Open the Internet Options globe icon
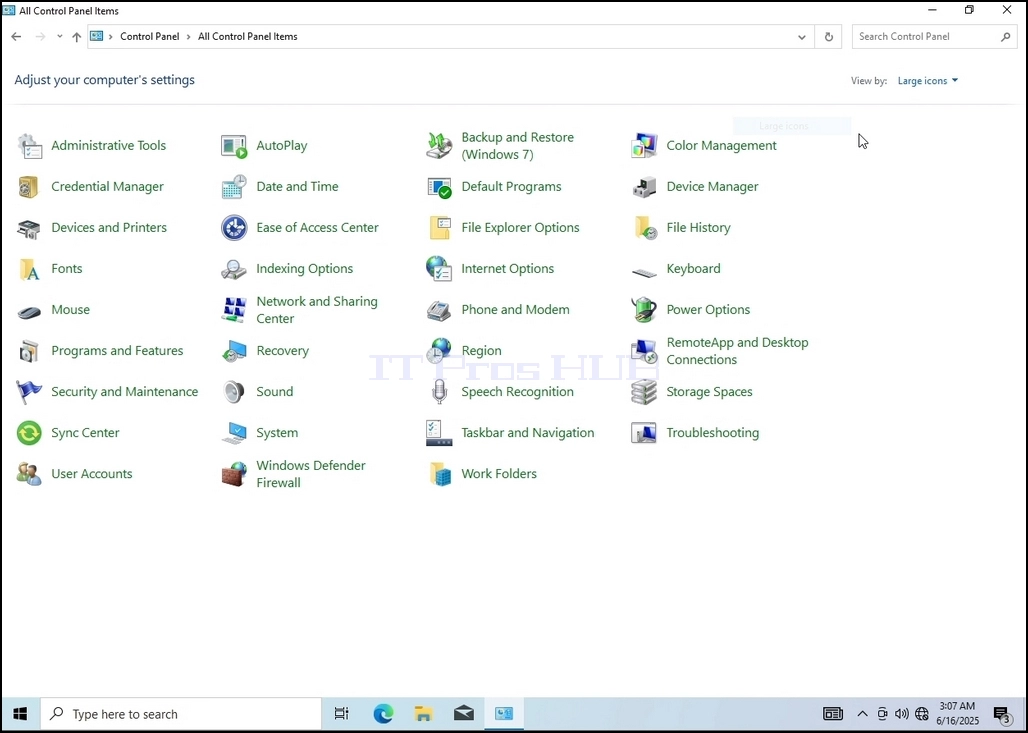The height and width of the screenshot is (733, 1028). coord(439,269)
